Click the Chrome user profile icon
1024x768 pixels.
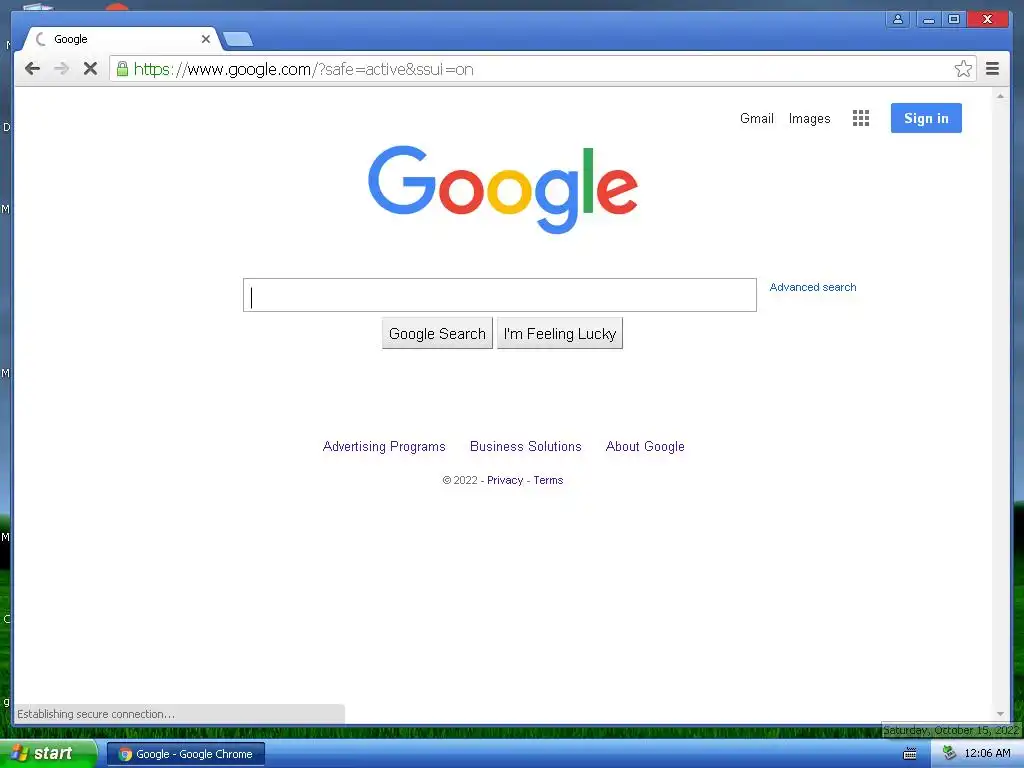click(898, 19)
